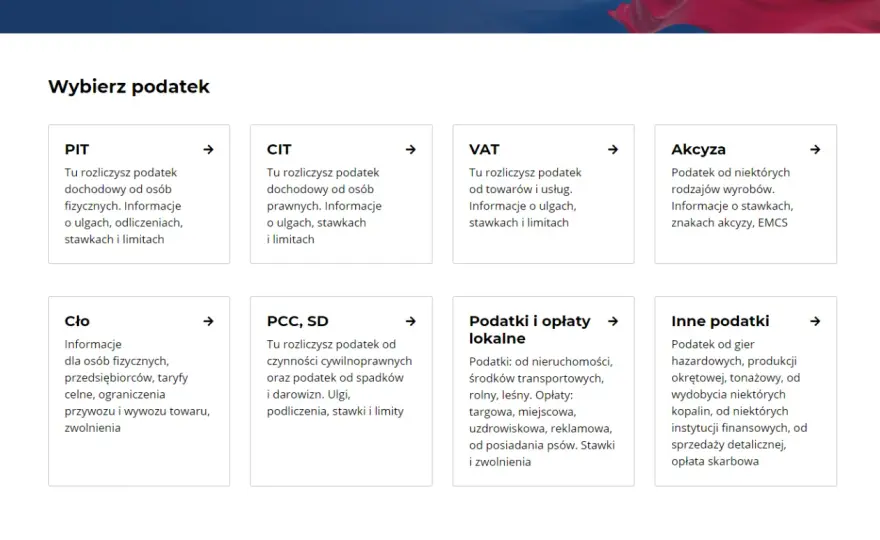This screenshot has height=540, width=880.
Task: Click the arrow icon on VAT card
Action: coord(613,149)
